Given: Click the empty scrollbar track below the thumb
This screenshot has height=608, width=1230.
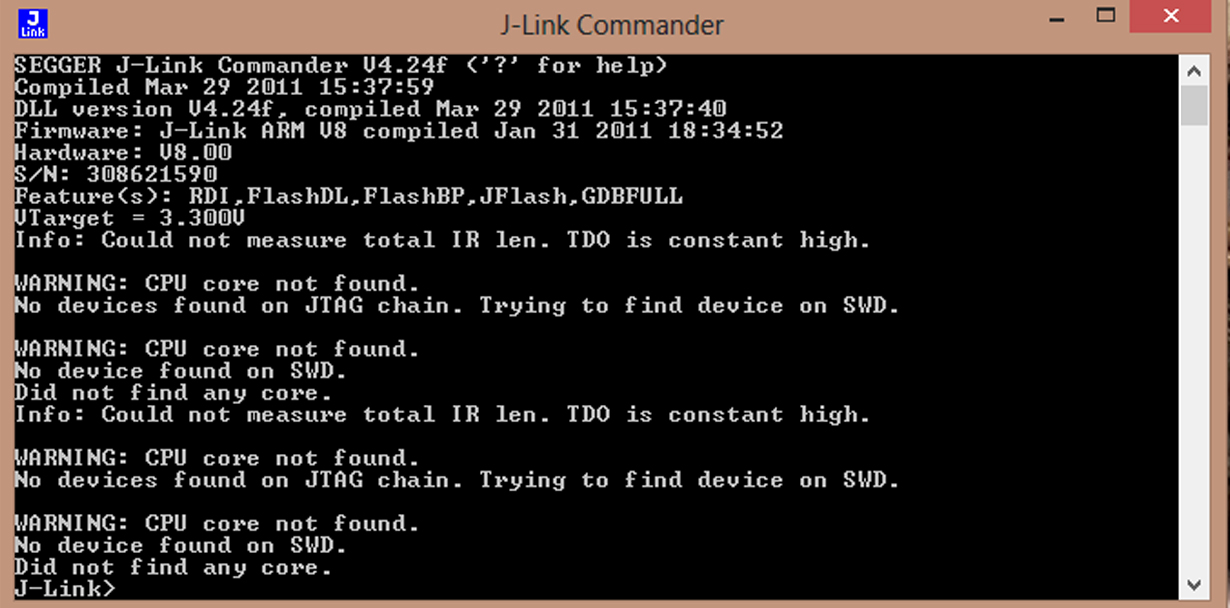Looking at the screenshot, I should pos(1194,348).
